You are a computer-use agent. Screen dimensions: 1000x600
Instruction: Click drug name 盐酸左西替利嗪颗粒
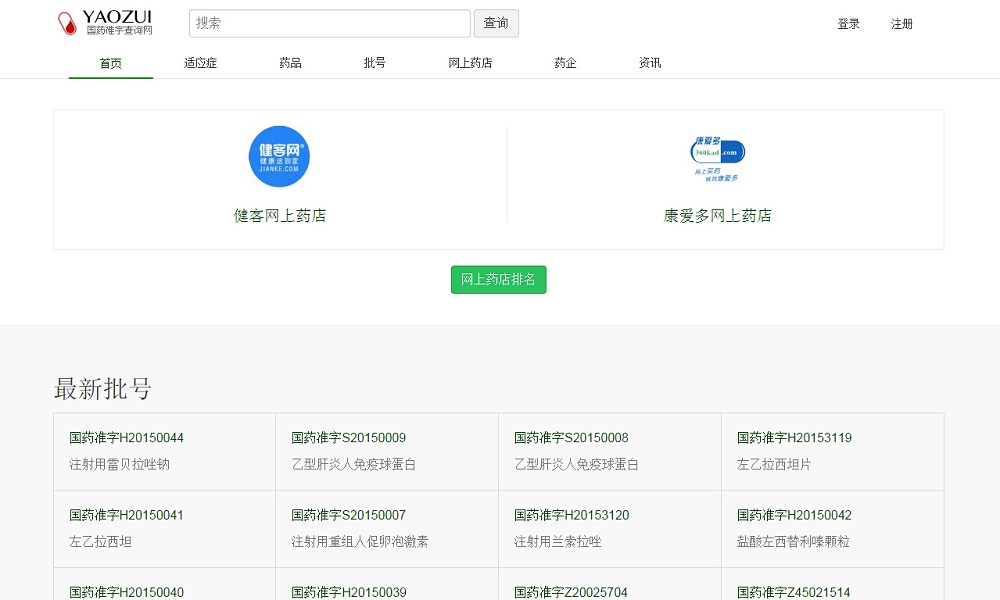793,542
